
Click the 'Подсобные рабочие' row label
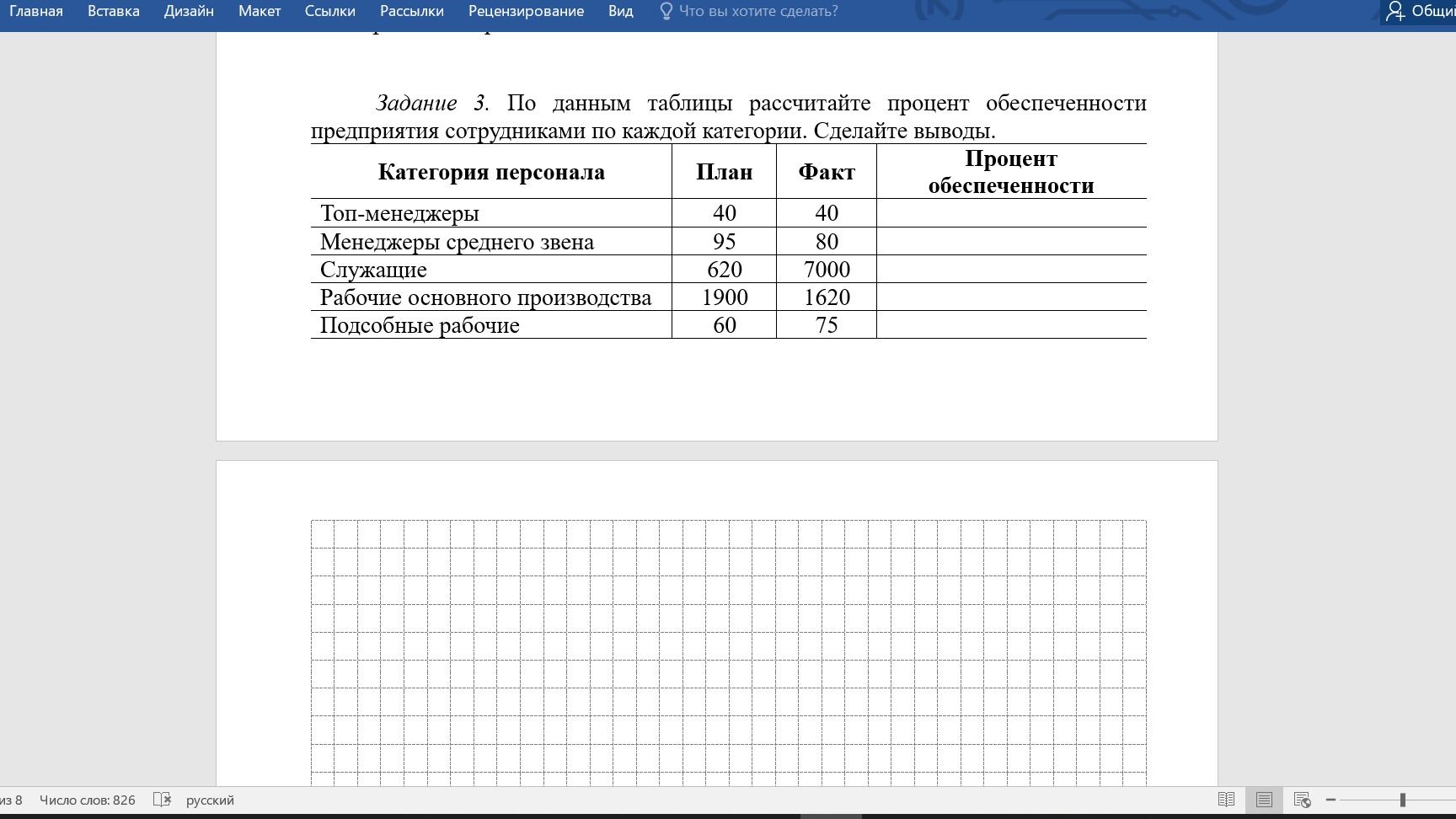pyautogui.click(x=420, y=325)
